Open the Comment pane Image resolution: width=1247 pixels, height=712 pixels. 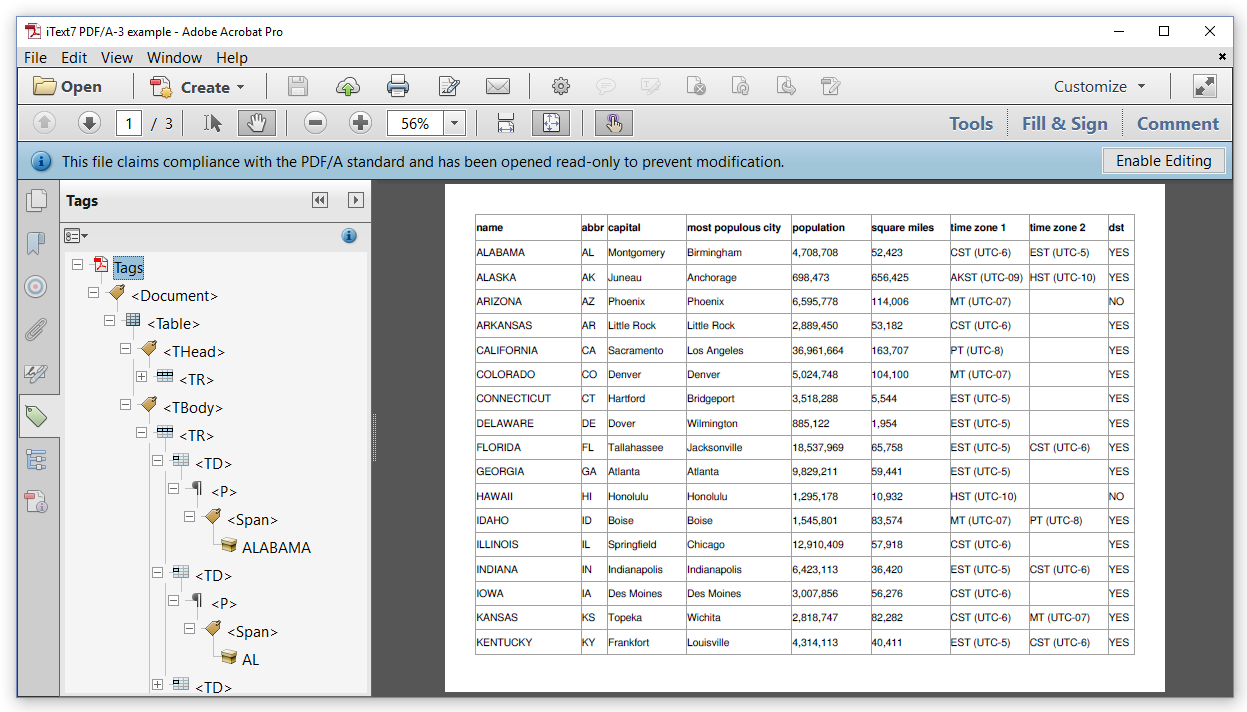point(1178,124)
